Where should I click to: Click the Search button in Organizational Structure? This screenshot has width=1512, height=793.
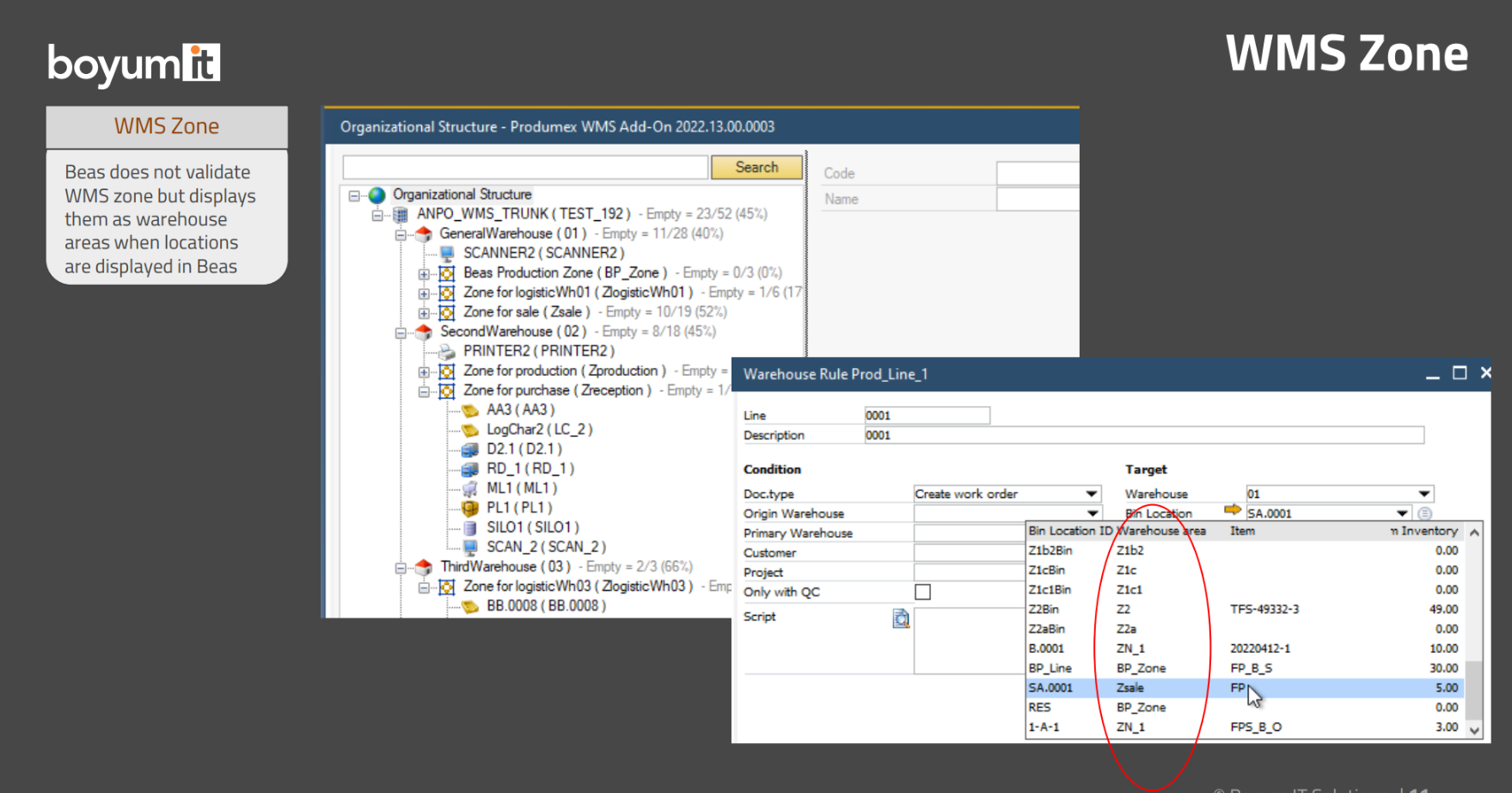tap(756, 167)
